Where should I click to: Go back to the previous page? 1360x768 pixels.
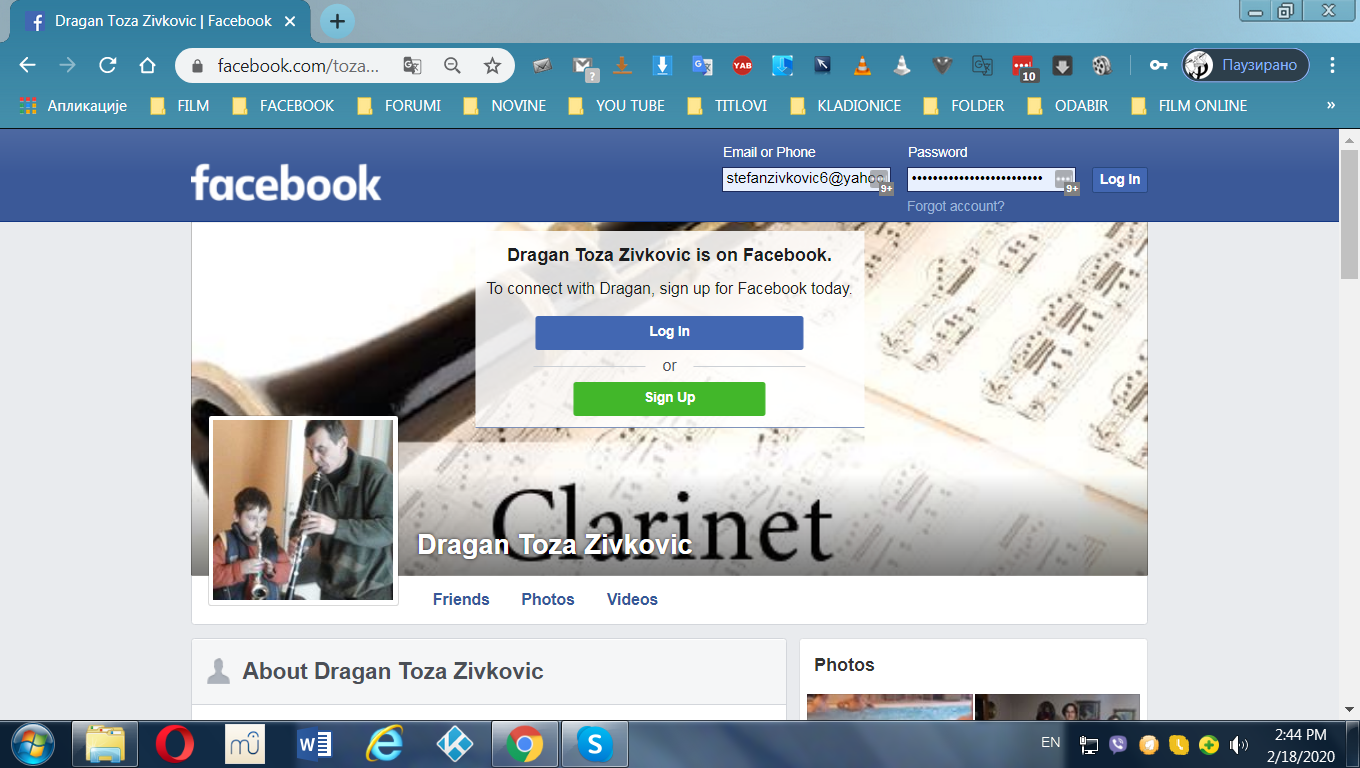point(27,66)
